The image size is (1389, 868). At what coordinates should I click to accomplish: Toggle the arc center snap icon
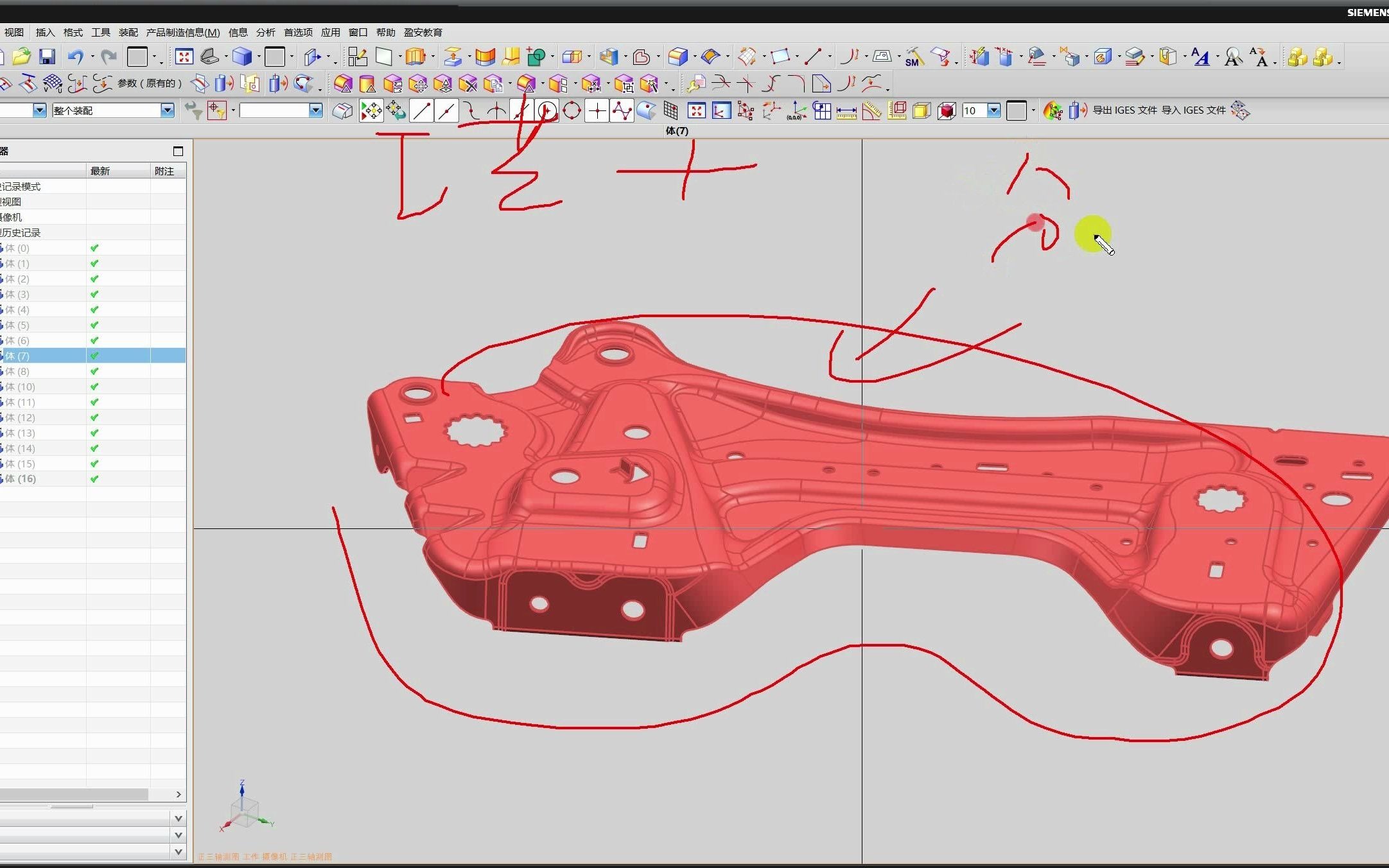[x=546, y=111]
